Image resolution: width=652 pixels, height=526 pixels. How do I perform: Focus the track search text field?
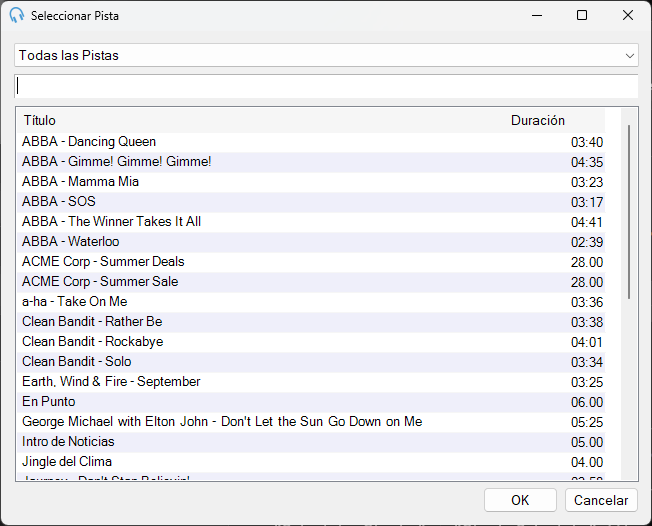(326, 86)
